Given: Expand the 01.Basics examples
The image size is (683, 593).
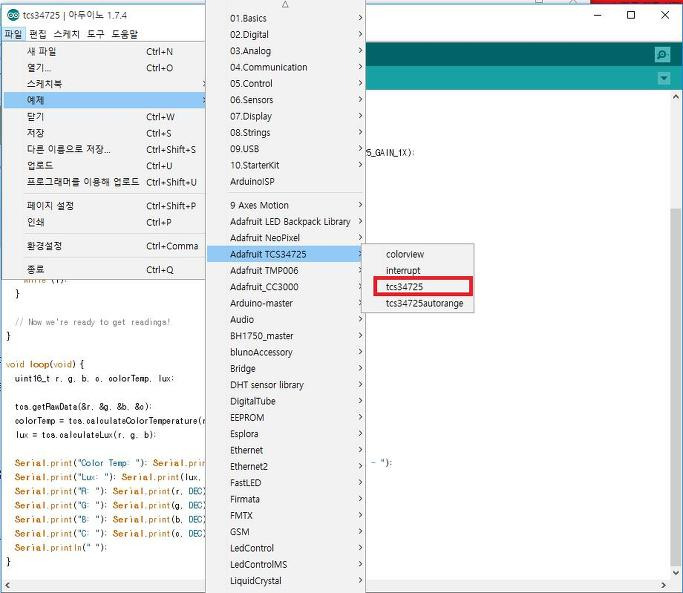Looking at the screenshot, I should point(286,18).
